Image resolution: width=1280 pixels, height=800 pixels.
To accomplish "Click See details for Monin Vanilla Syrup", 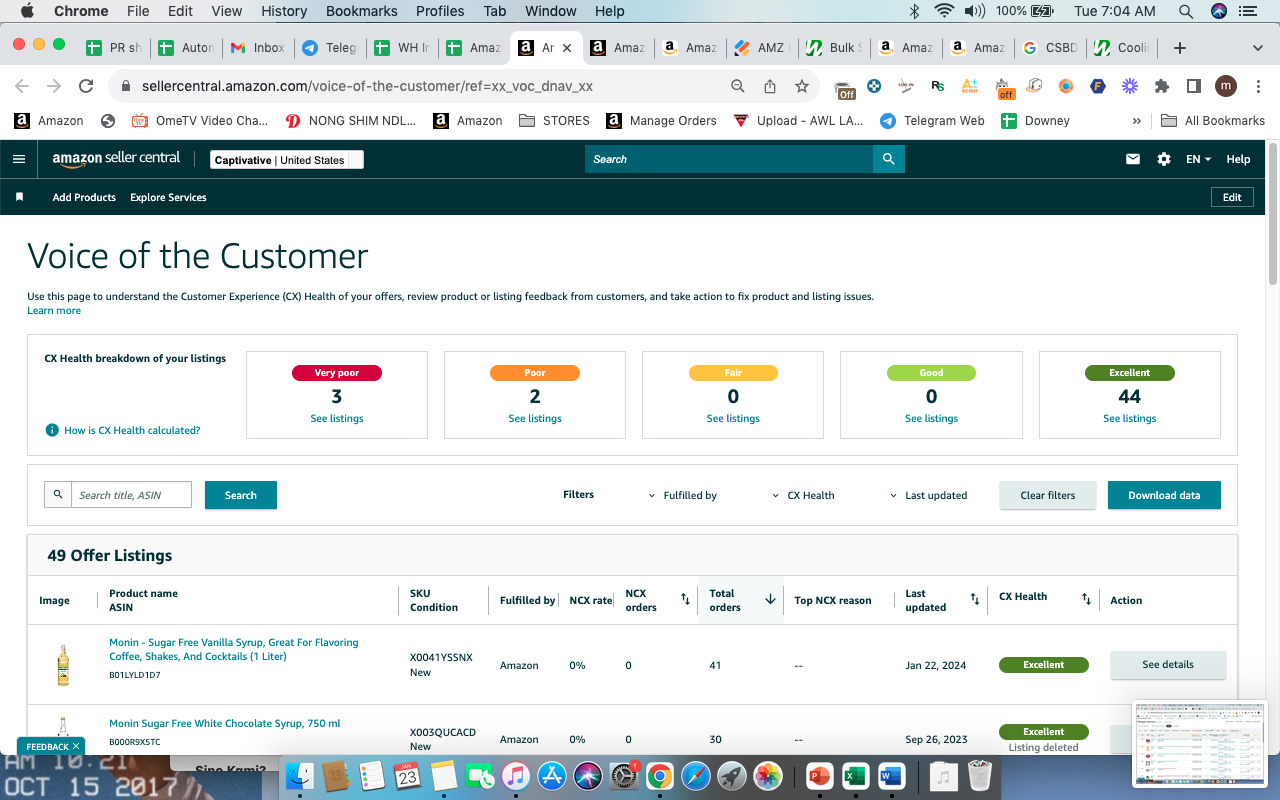I will [1168, 665].
